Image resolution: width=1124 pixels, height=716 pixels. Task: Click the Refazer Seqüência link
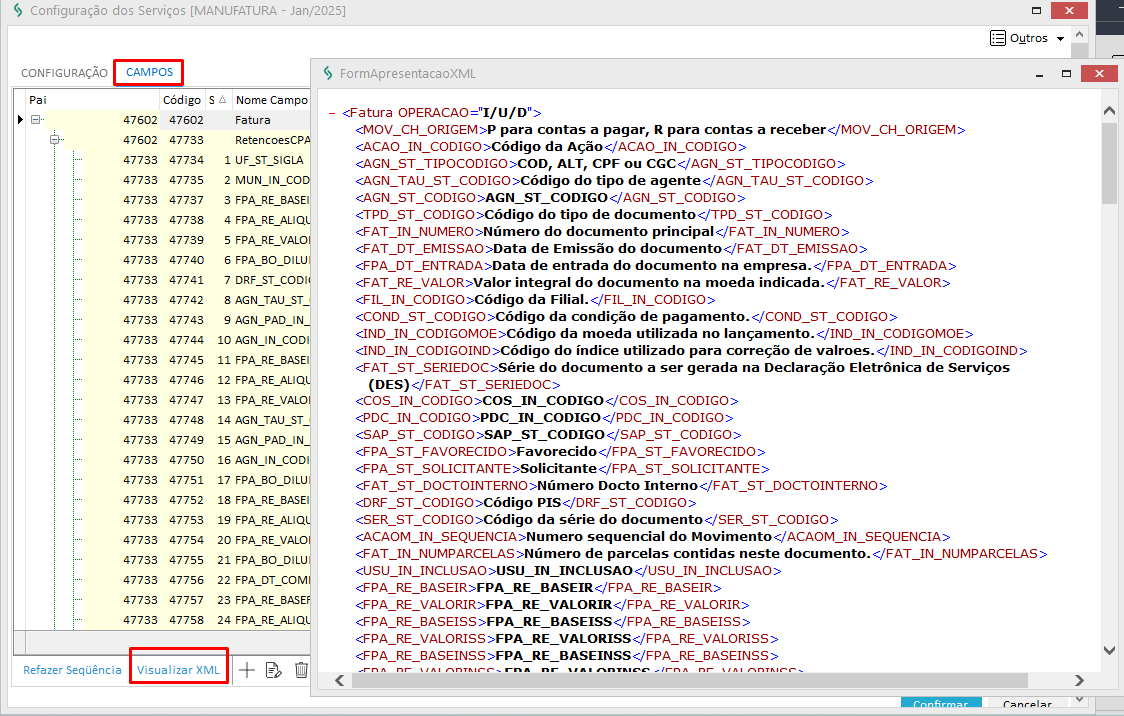(72, 670)
